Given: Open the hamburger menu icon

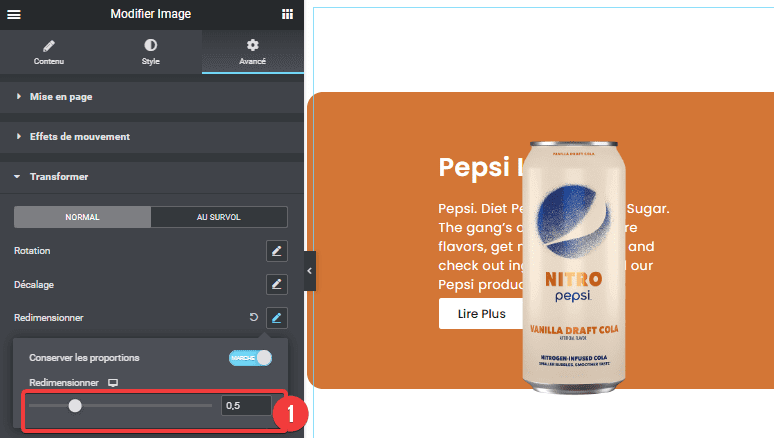Looking at the screenshot, I should point(14,14).
